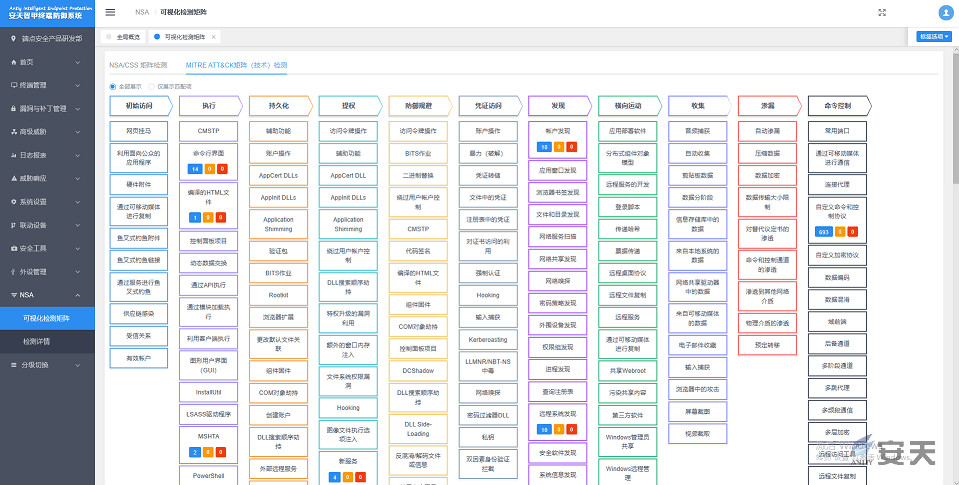Open the 全局概览 page tab

[123, 37]
